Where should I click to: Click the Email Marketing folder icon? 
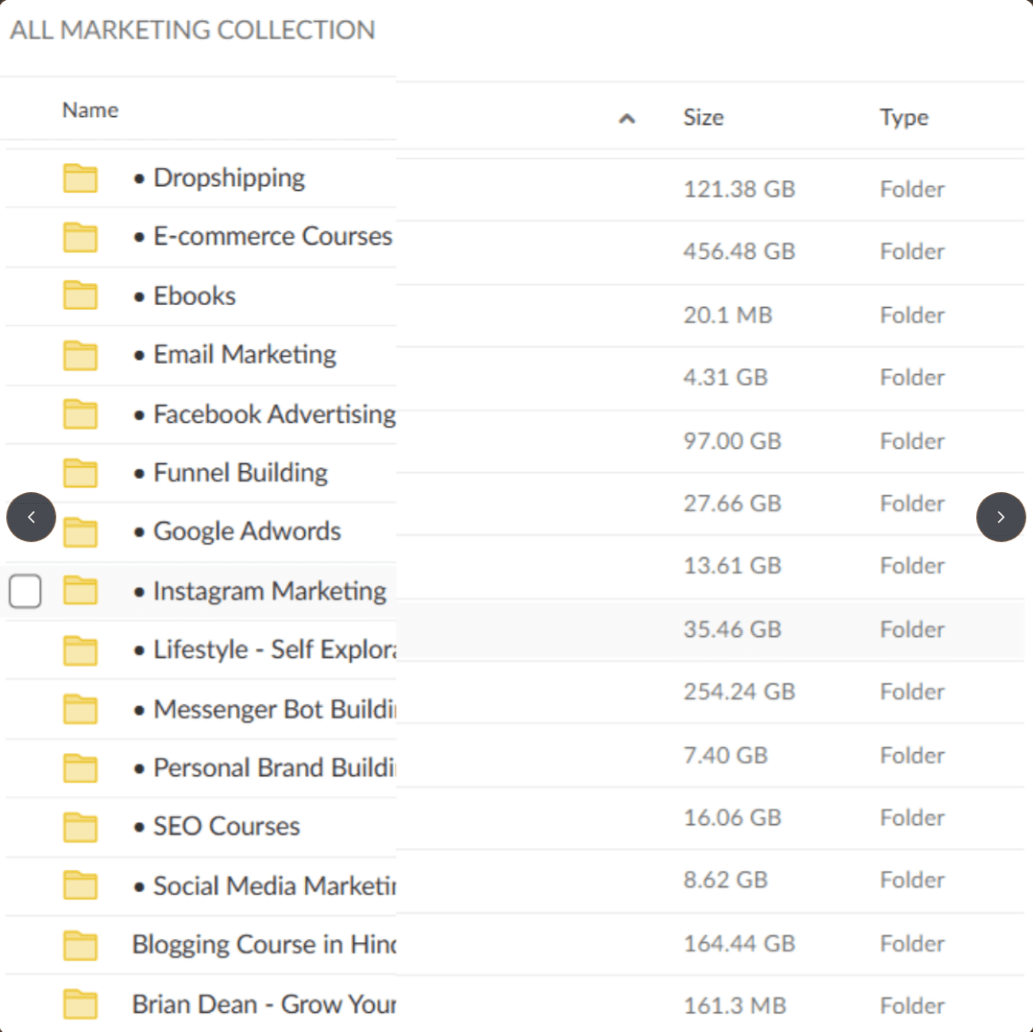pyautogui.click(x=80, y=355)
